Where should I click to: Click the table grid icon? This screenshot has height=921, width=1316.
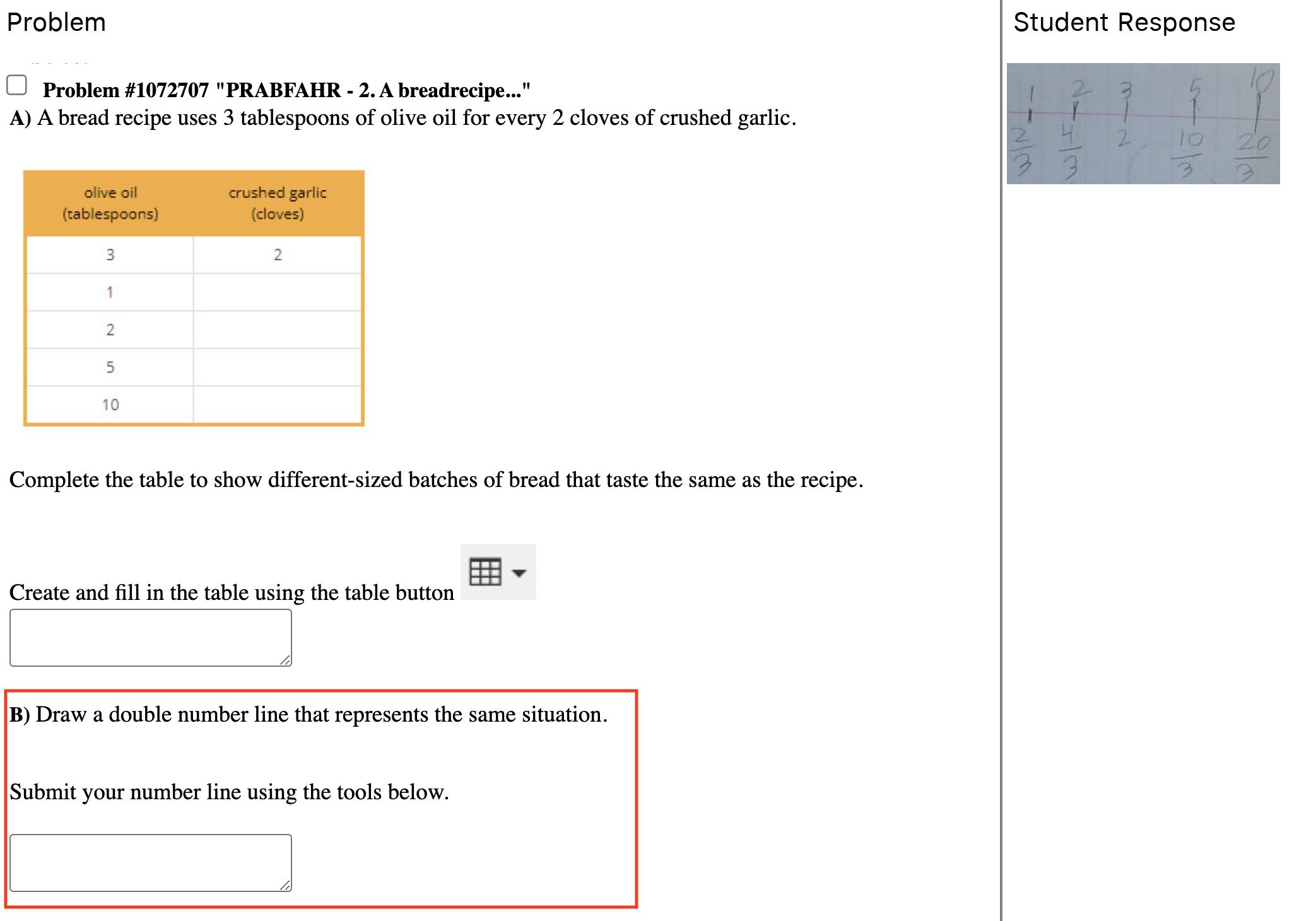click(x=485, y=572)
